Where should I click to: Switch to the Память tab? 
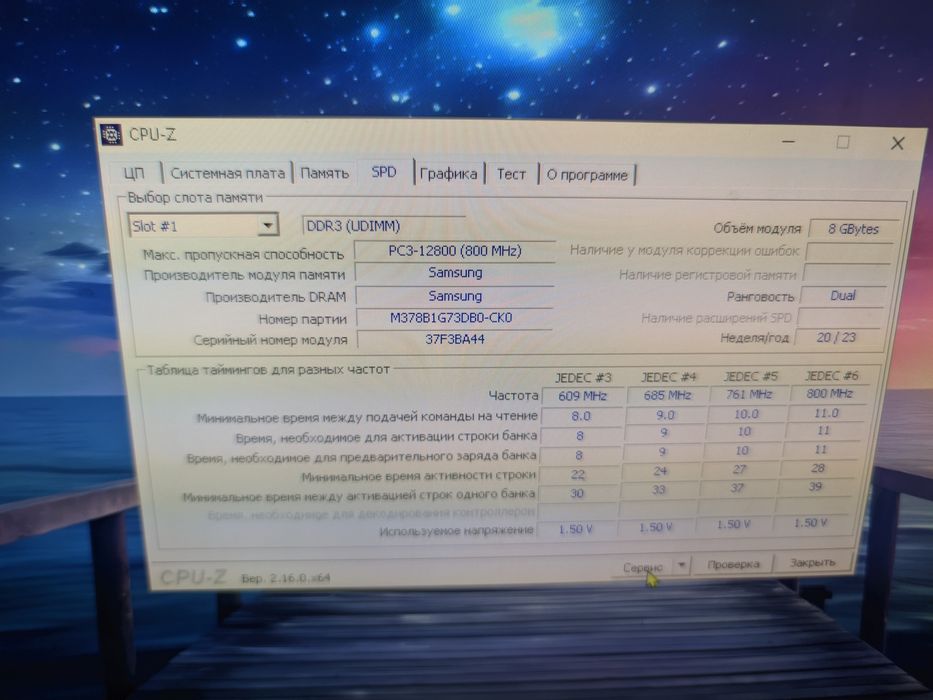pyautogui.click(x=324, y=173)
